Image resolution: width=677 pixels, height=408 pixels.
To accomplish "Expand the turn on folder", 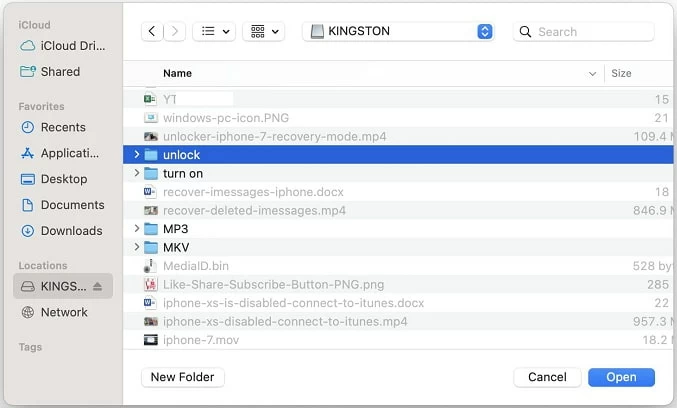I will click(137, 174).
